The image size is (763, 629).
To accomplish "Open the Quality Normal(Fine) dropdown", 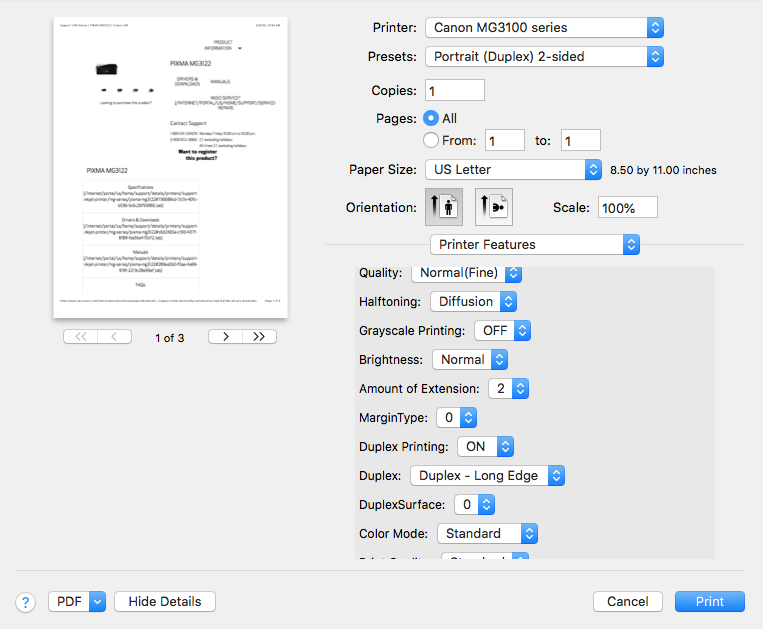I will coord(467,273).
